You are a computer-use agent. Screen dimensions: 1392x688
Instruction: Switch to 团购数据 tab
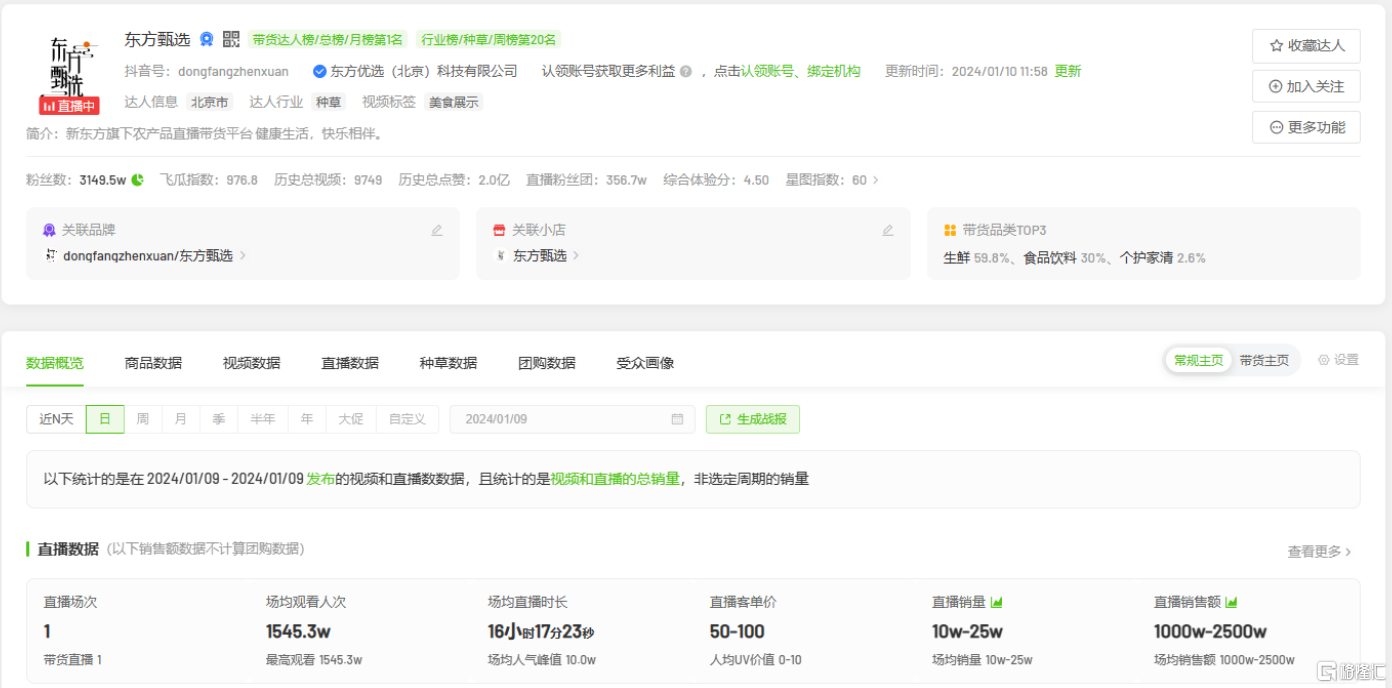(x=547, y=363)
